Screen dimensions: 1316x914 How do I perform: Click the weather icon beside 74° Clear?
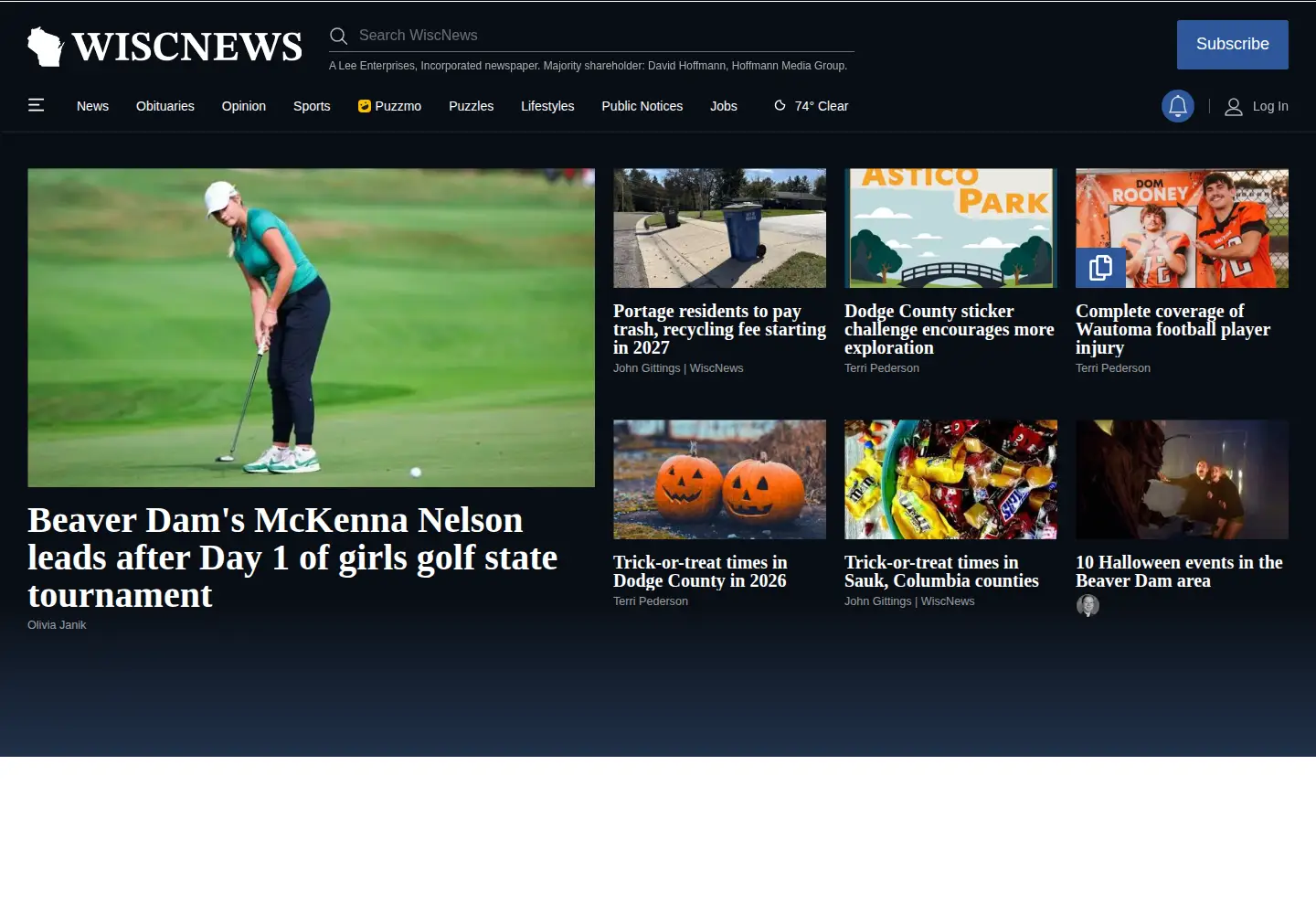pos(780,106)
